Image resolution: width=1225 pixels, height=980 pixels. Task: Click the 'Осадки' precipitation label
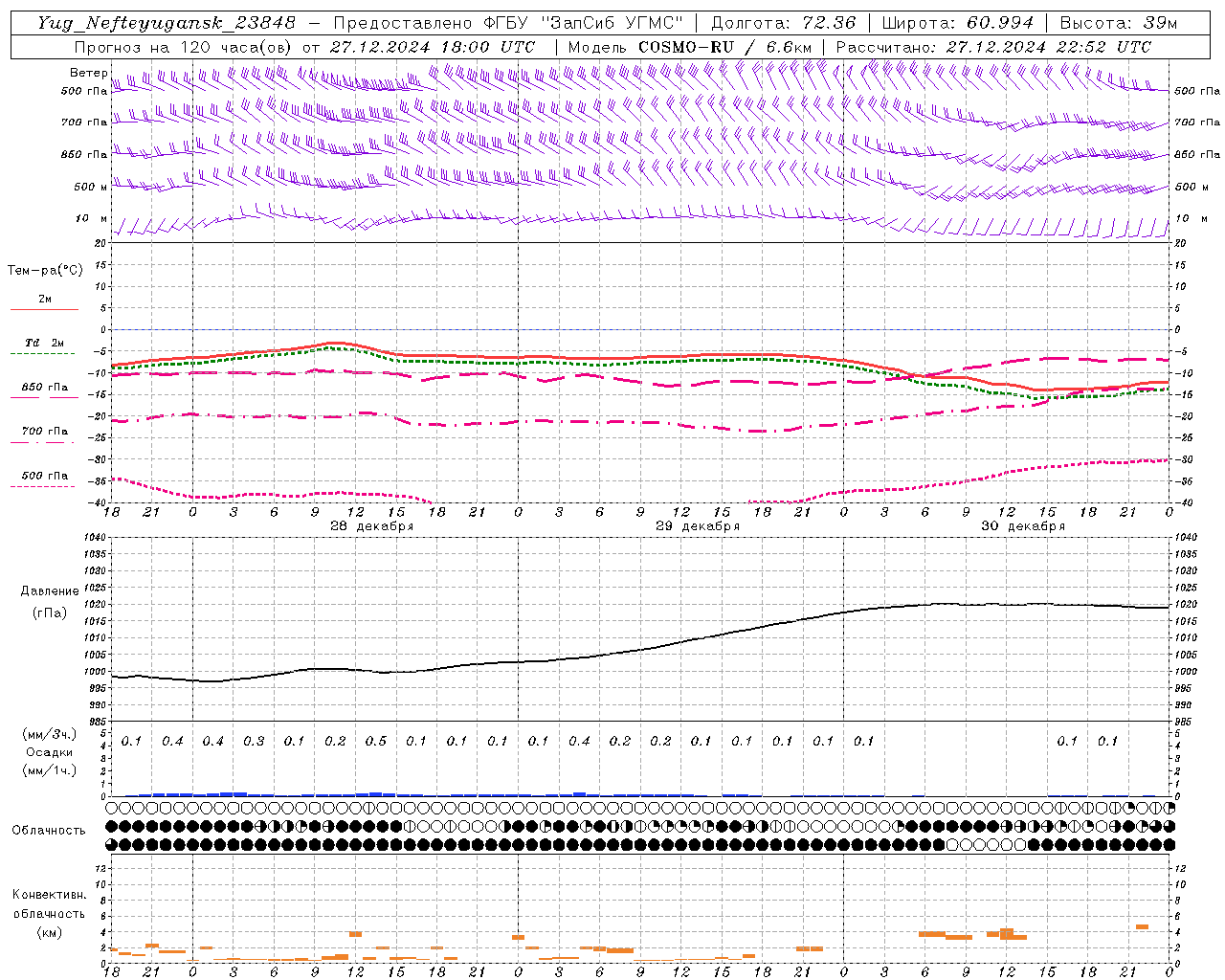coord(49,752)
